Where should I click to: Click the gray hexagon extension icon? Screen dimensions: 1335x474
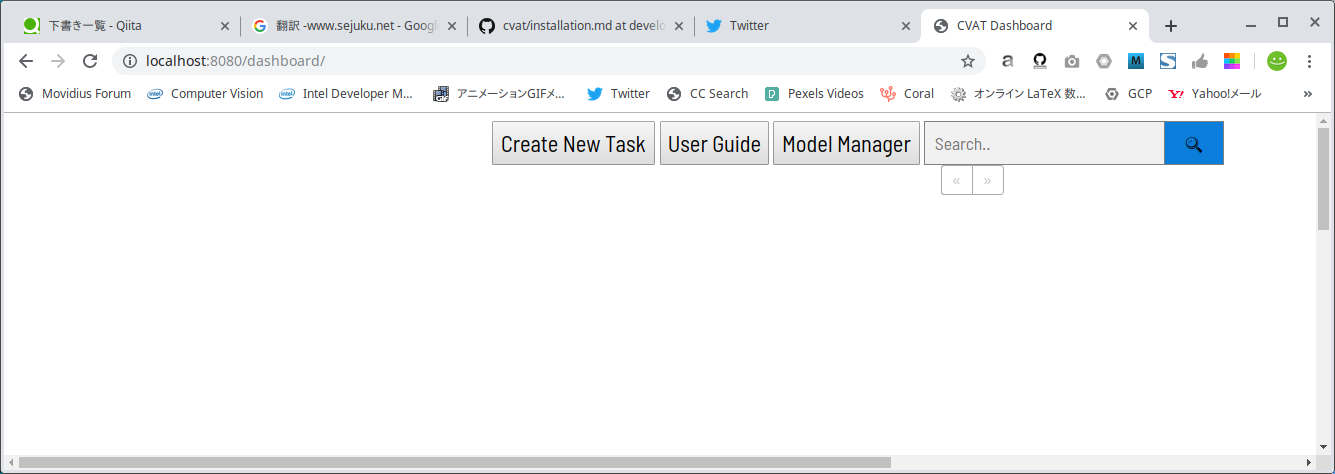point(1103,61)
